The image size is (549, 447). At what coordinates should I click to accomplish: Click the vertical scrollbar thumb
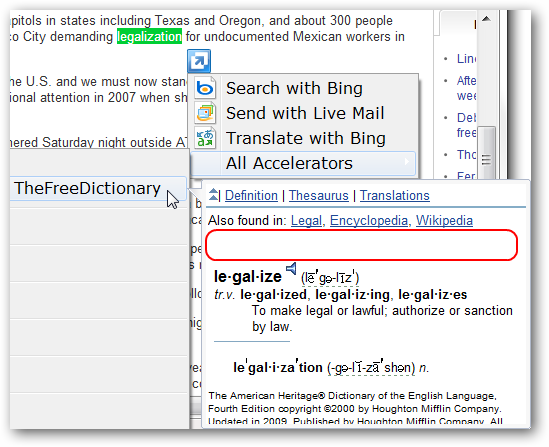[x=486, y=154]
